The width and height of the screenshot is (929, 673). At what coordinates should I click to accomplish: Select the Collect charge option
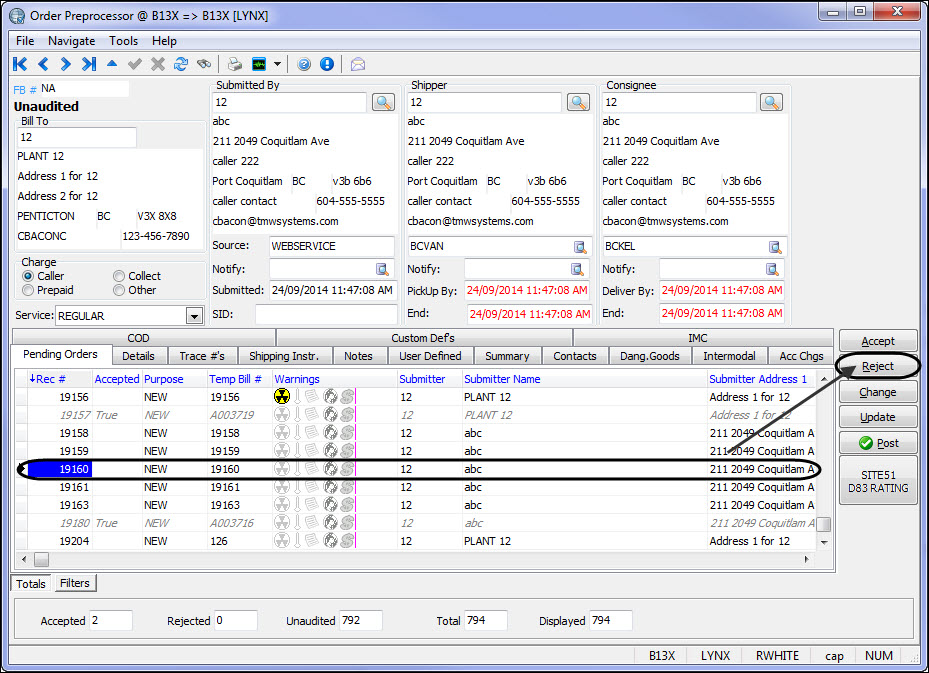pyautogui.click(x=119, y=276)
